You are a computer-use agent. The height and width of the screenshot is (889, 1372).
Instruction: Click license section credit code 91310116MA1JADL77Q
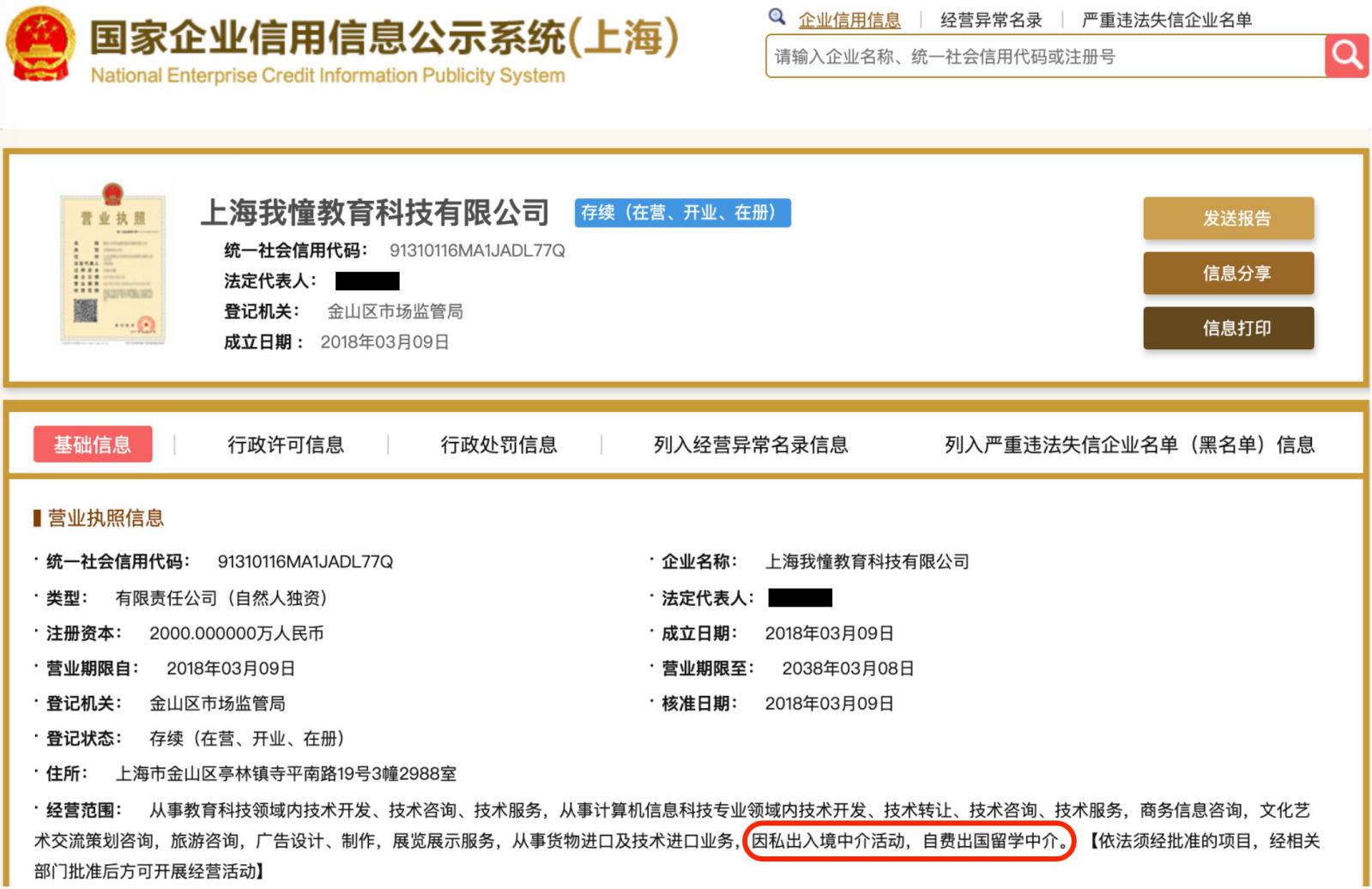click(305, 562)
